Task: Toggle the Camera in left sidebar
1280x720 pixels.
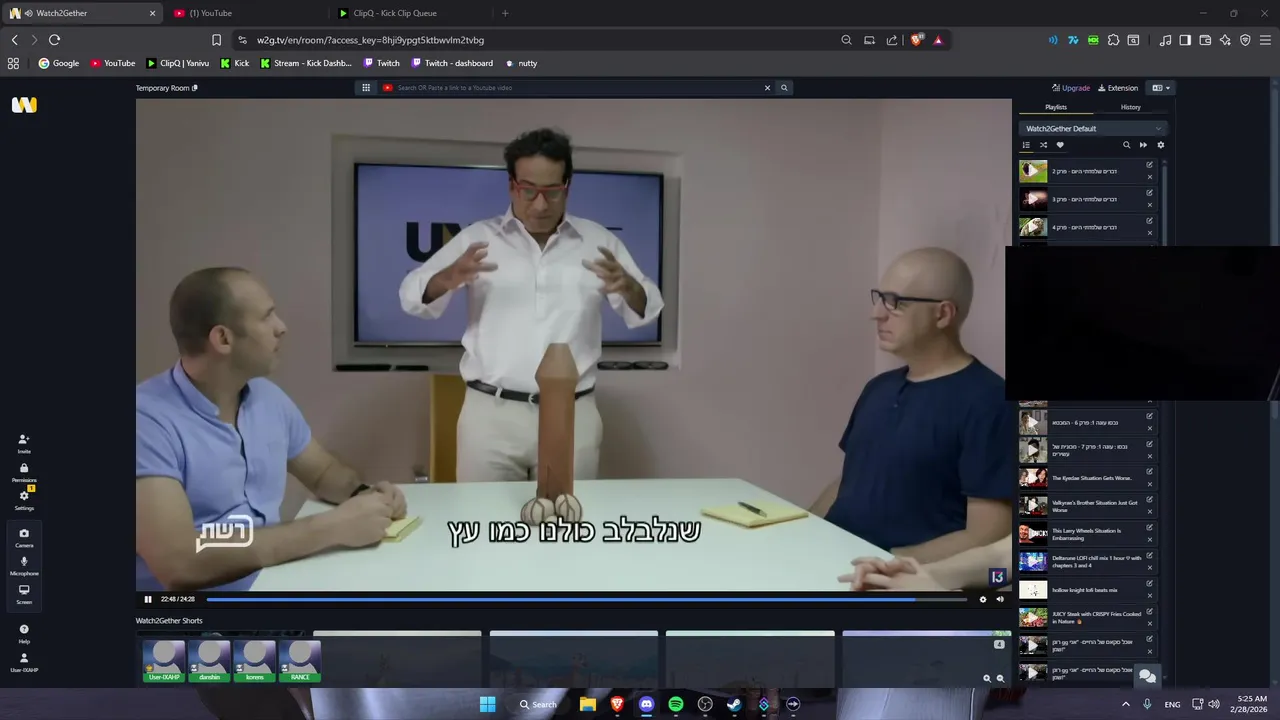Action: (x=24, y=538)
